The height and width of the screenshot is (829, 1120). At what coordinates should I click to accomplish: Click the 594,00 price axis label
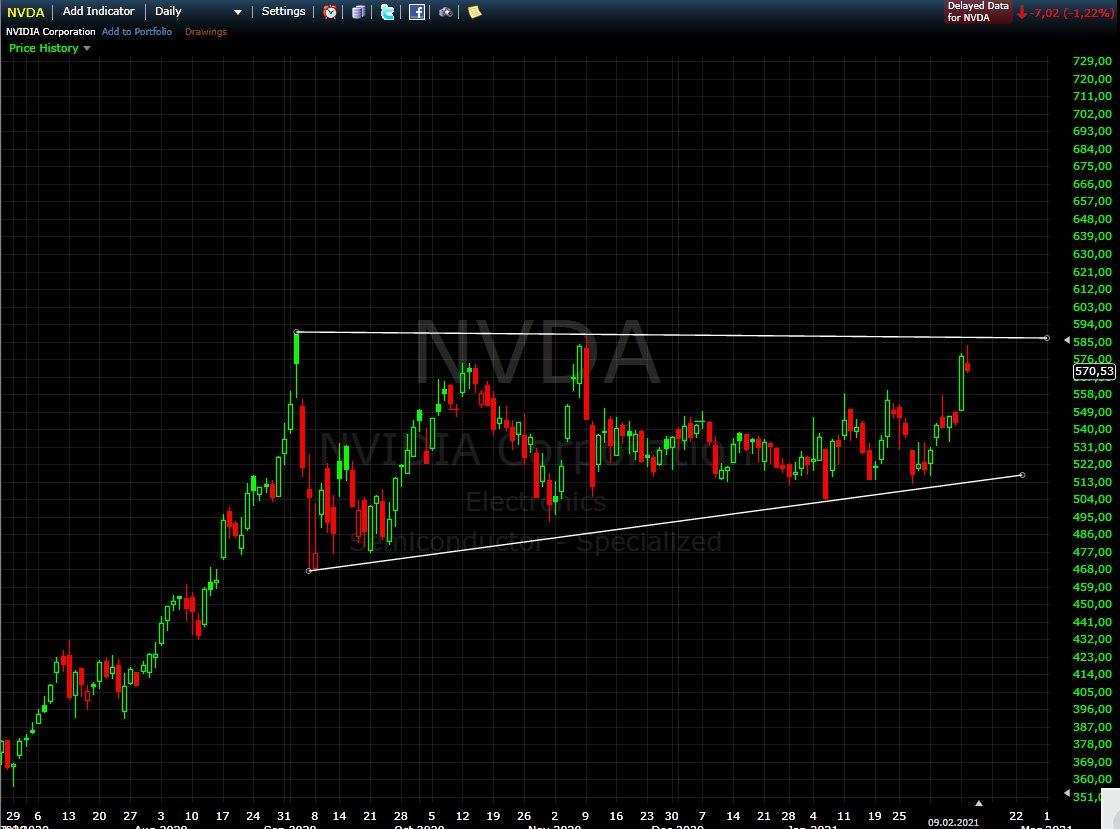point(1092,324)
